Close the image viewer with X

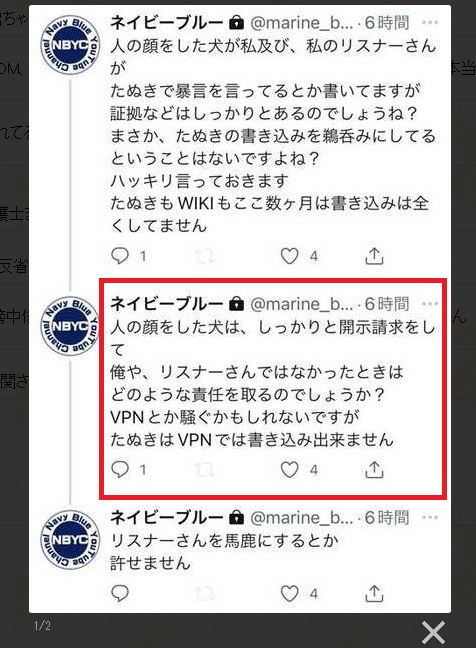click(x=433, y=632)
